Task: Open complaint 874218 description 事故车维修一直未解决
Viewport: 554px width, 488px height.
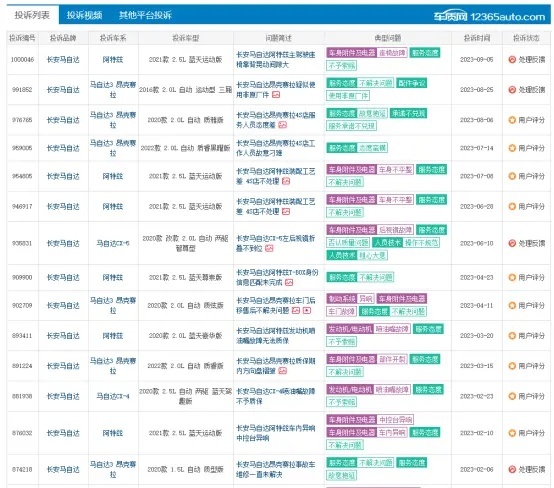Action: (276, 469)
